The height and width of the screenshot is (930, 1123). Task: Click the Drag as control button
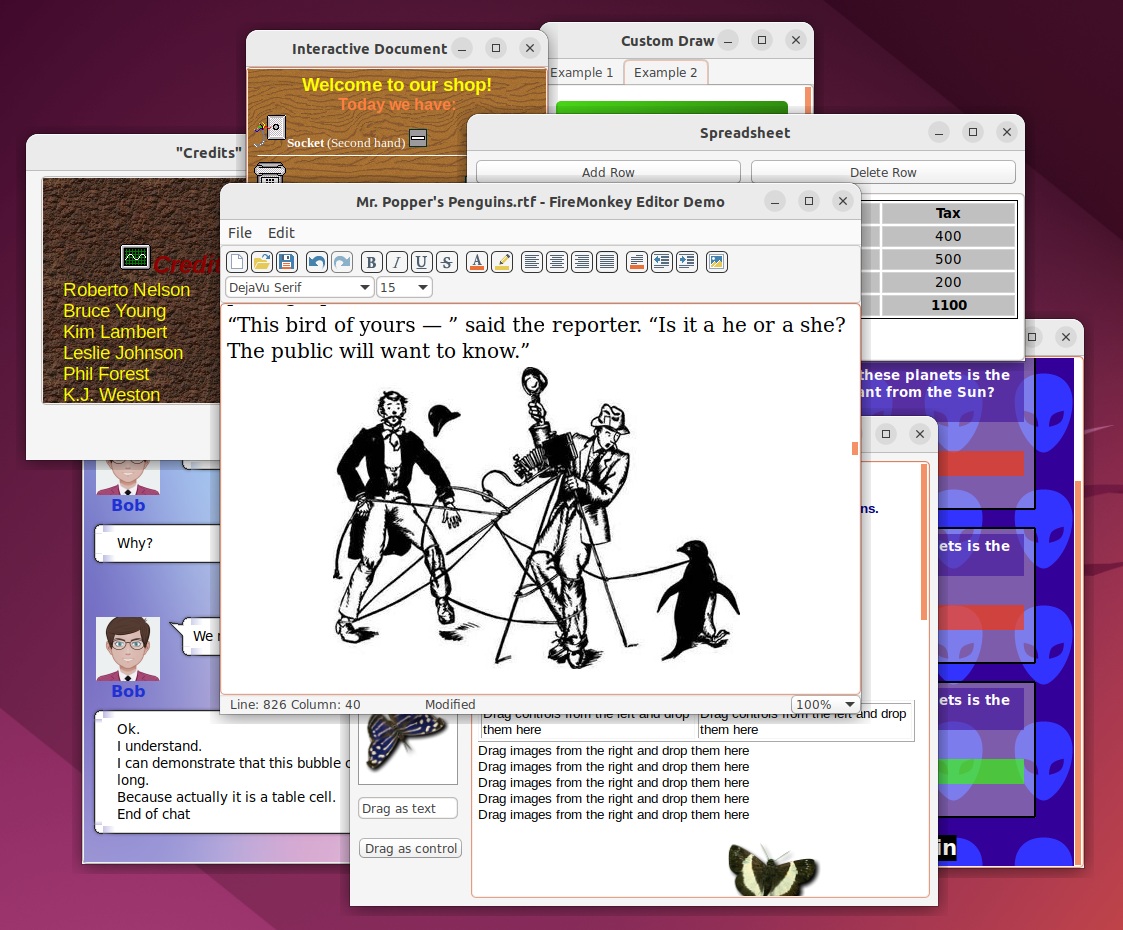[x=410, y=848]
